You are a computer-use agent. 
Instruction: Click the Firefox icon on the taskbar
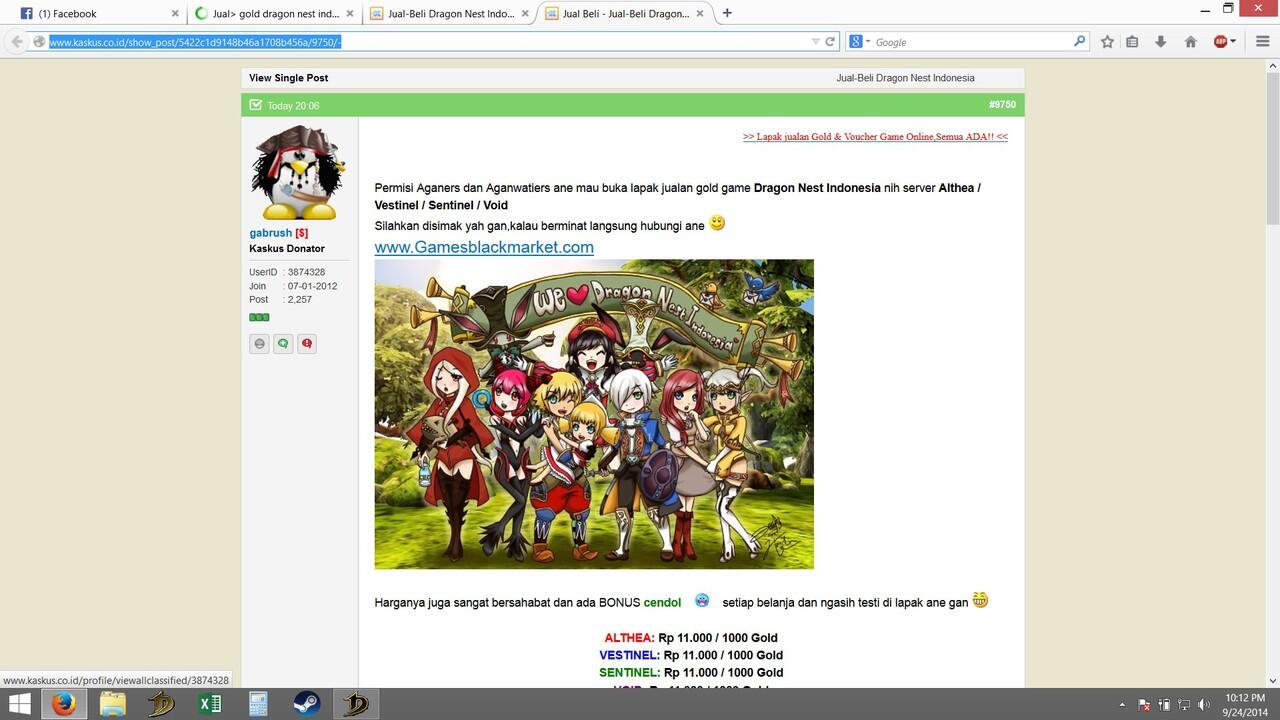pos(64,704)
